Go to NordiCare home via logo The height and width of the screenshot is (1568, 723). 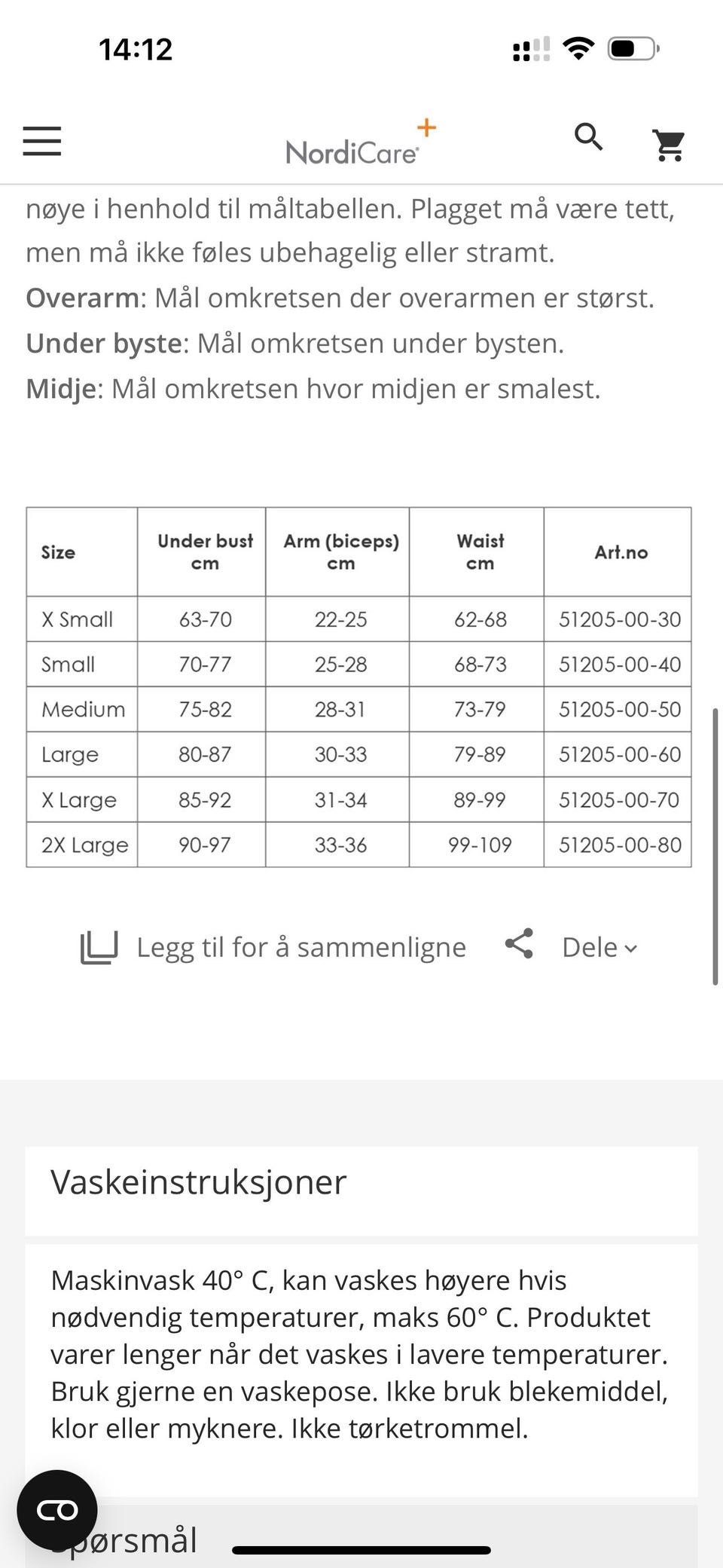tap(361, 142)
